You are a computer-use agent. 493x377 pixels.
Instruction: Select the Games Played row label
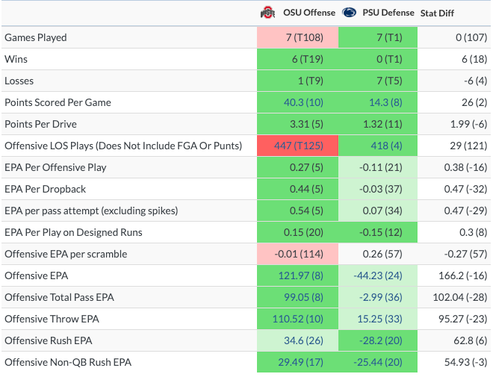(x=36, y=37)
